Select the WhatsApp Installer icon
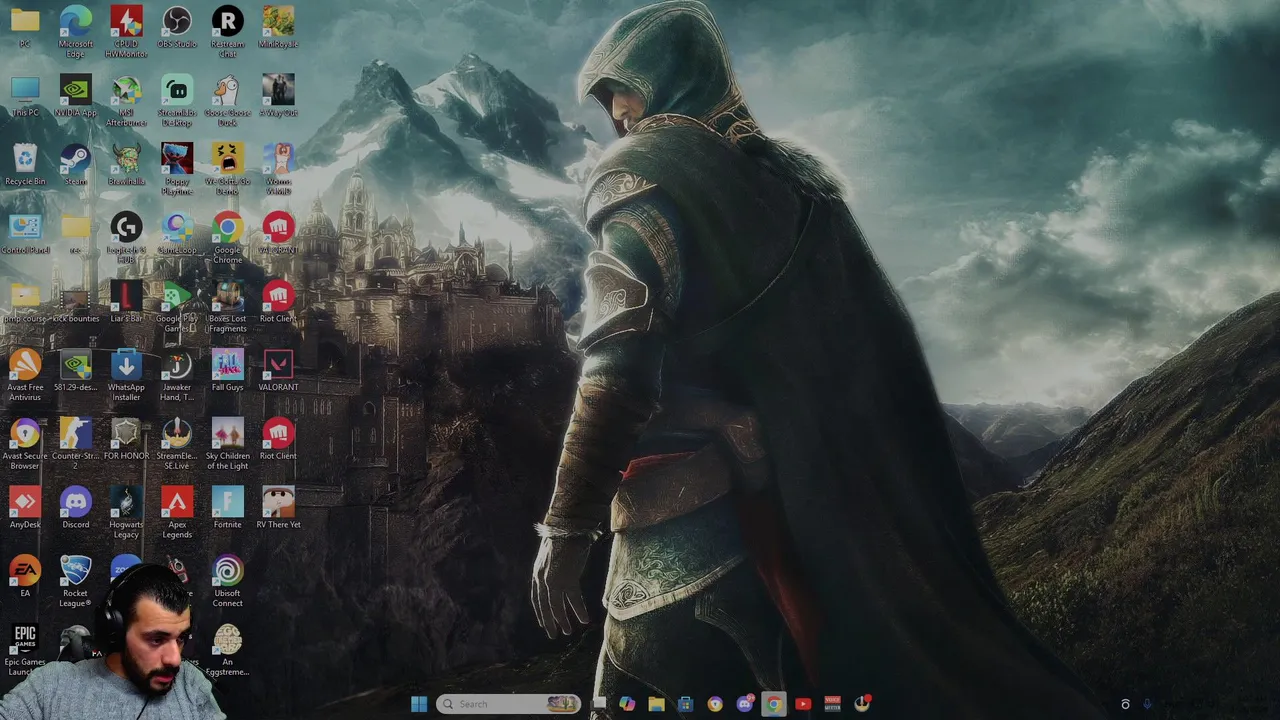Viewport: 1280px width, 720px height. (x=126, y=375)
